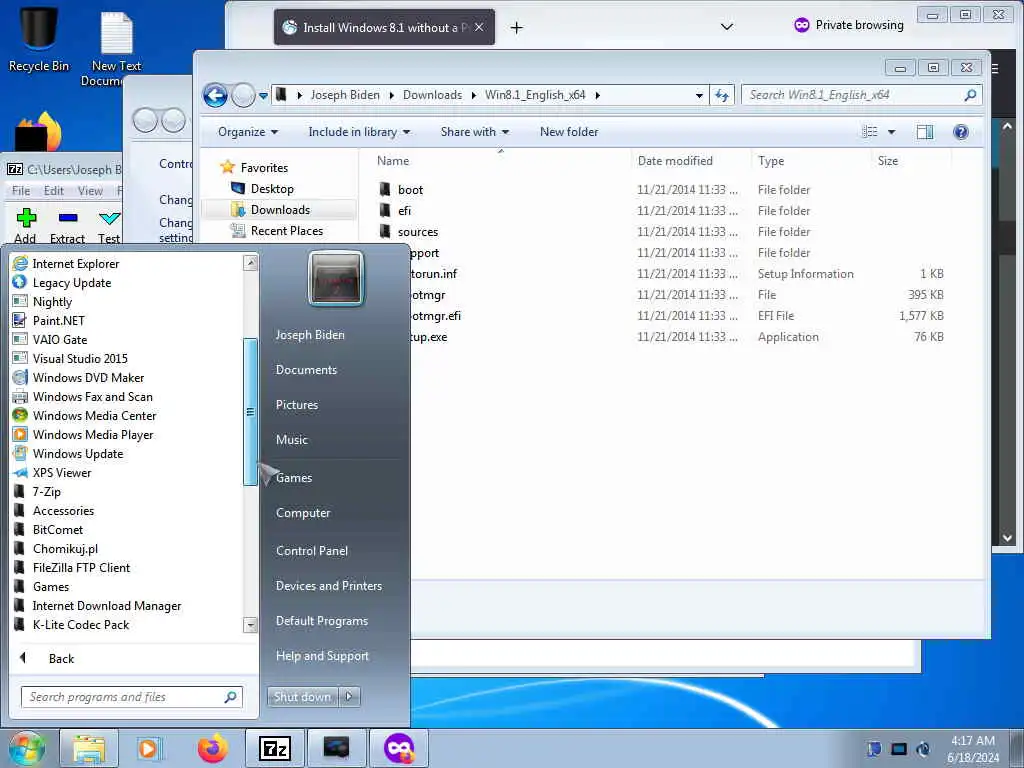
Task: Open Pictures from the Start menu
Action: click(296, 405)
